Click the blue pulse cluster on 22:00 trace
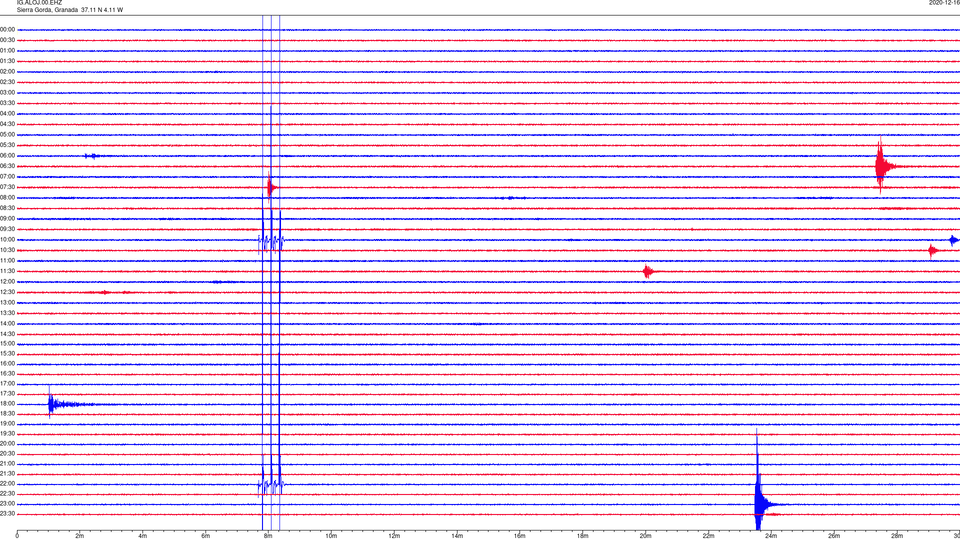 pyautogui.click(x=271, y=485)
